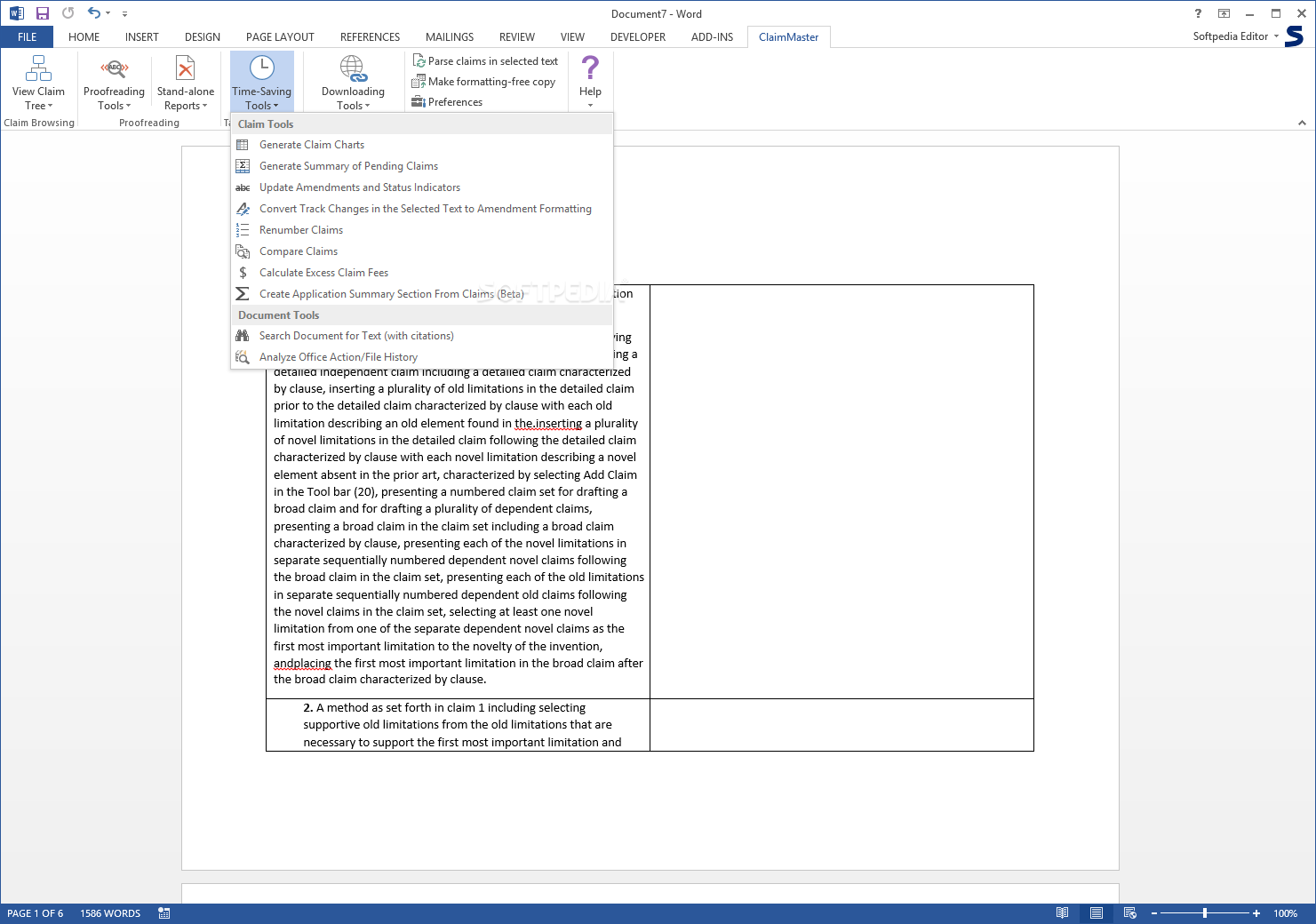Viewport: 1316px width, 924px height.
Task: Switch to the DEVELOPER tab
Action: coord(638,37)
